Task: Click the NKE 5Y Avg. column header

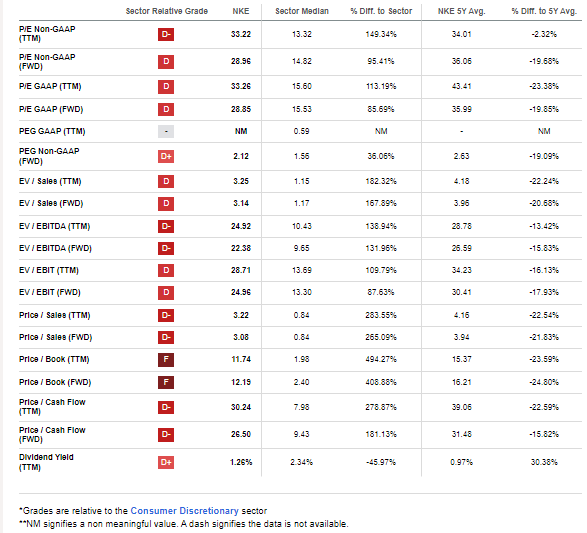Action: click(461, 11)
